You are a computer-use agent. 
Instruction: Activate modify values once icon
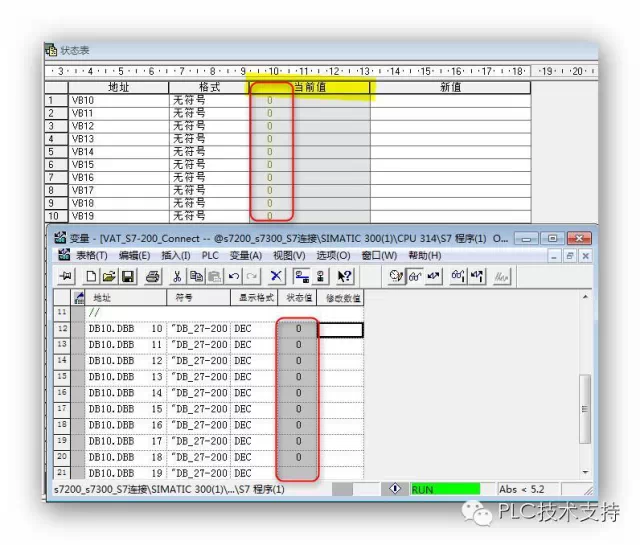pos(477,276)
